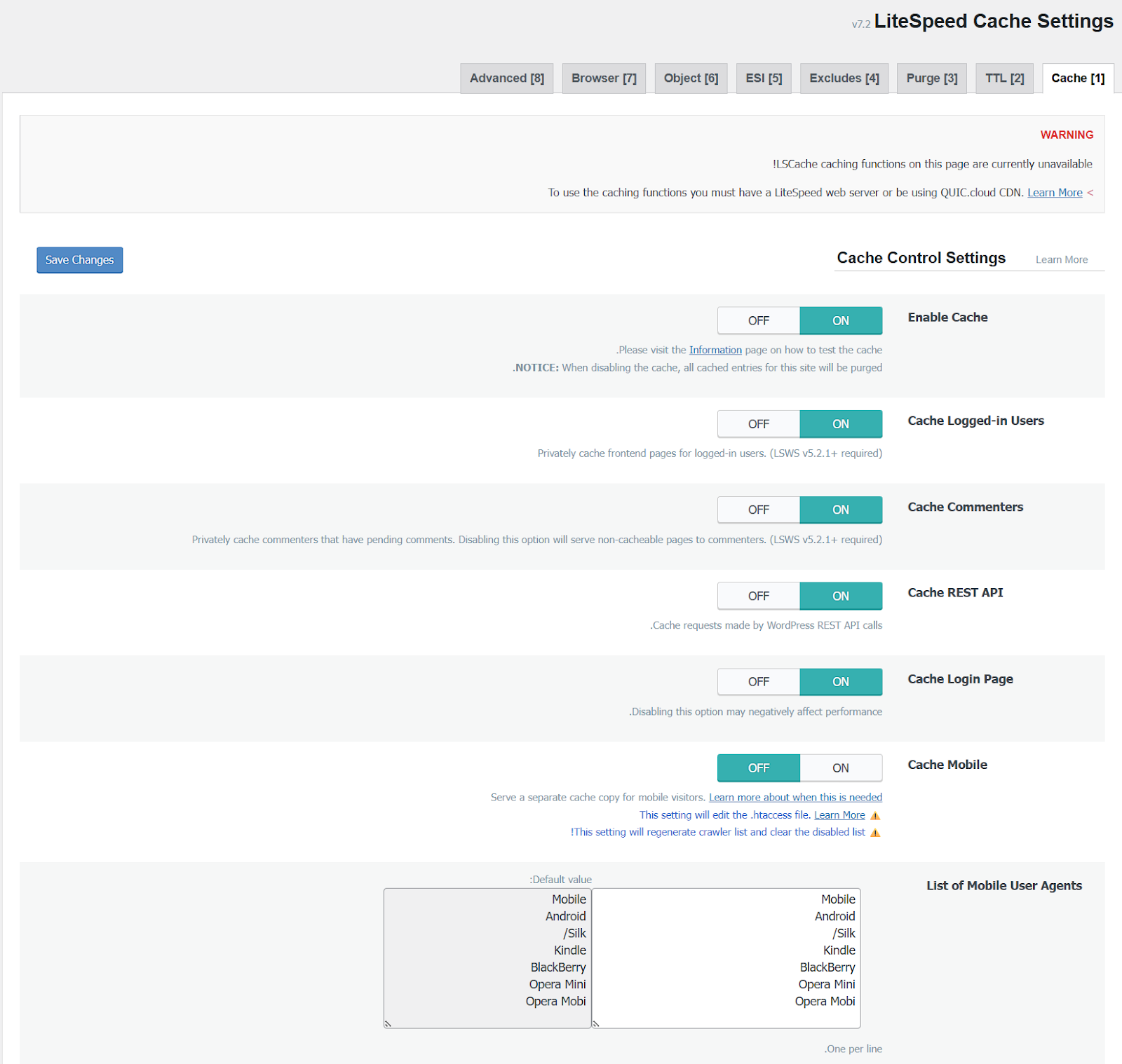
Task: Click the resize handle of the editable user agents box
Action: click(x=597, y=1023)
